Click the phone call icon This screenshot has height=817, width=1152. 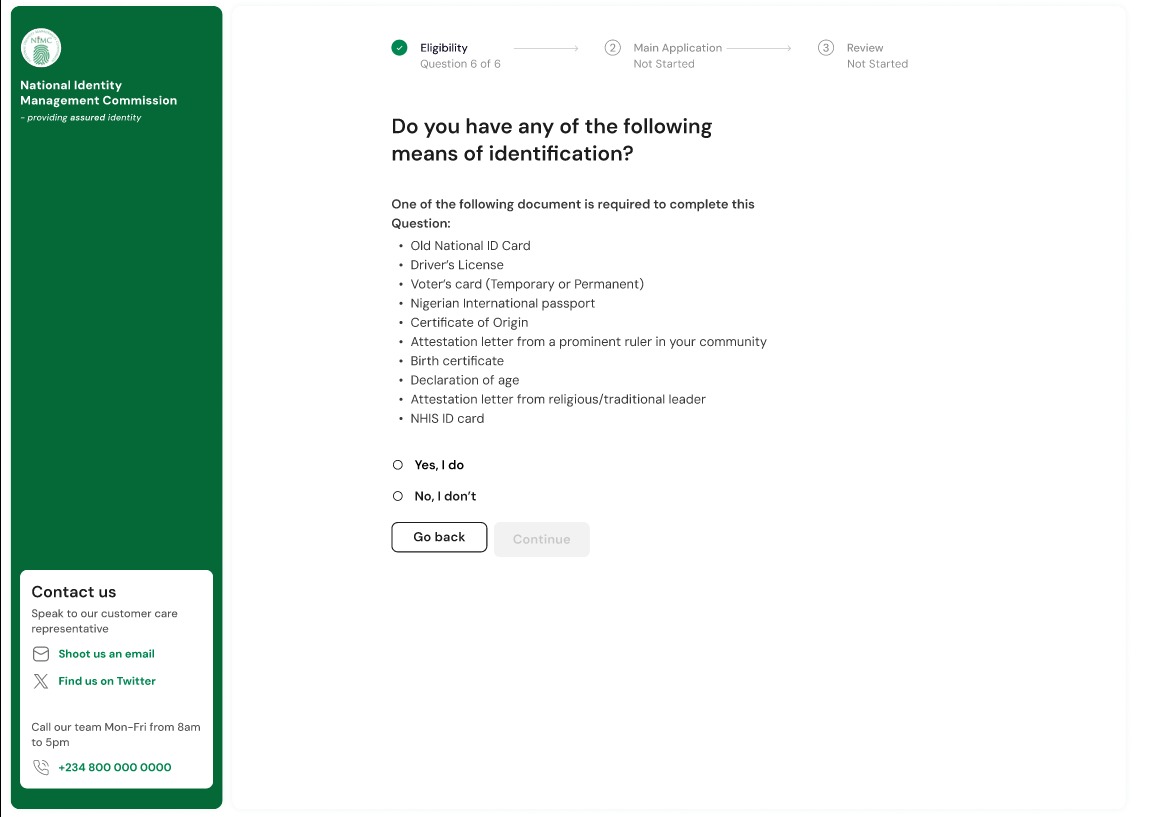coord(41,767)
